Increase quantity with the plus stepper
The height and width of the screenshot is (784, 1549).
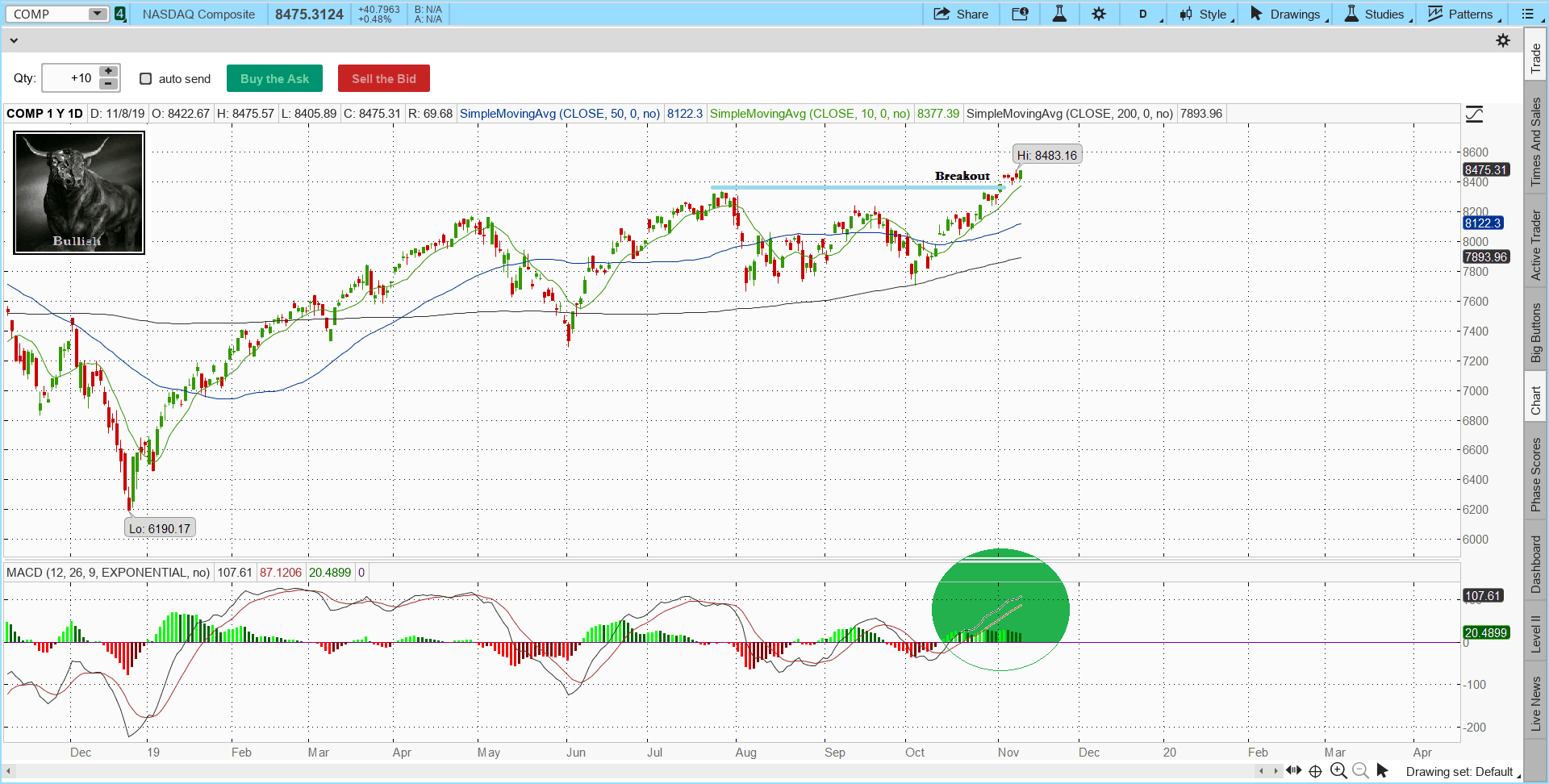click(109, 72)
